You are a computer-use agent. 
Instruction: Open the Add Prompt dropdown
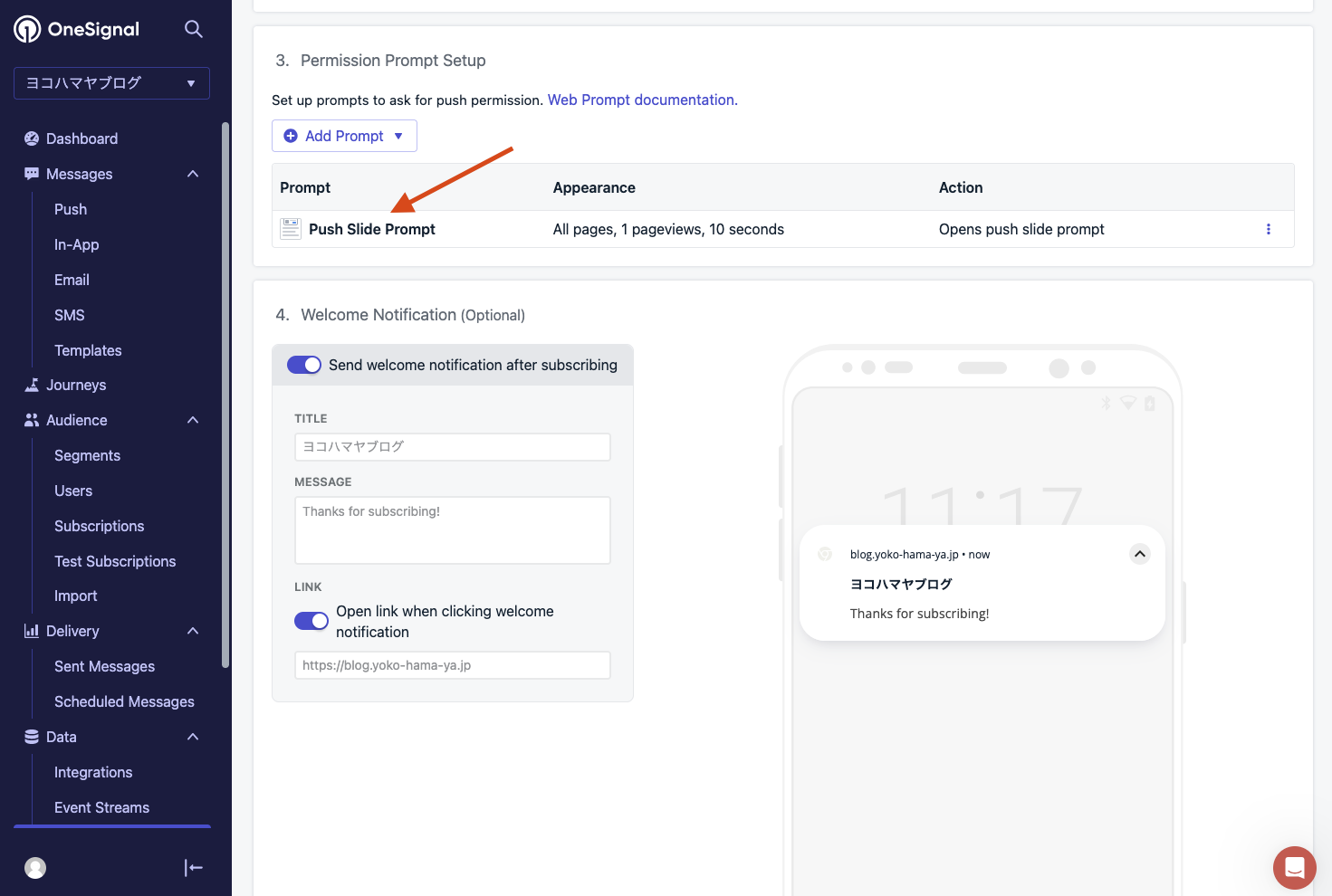click(344, 136)
